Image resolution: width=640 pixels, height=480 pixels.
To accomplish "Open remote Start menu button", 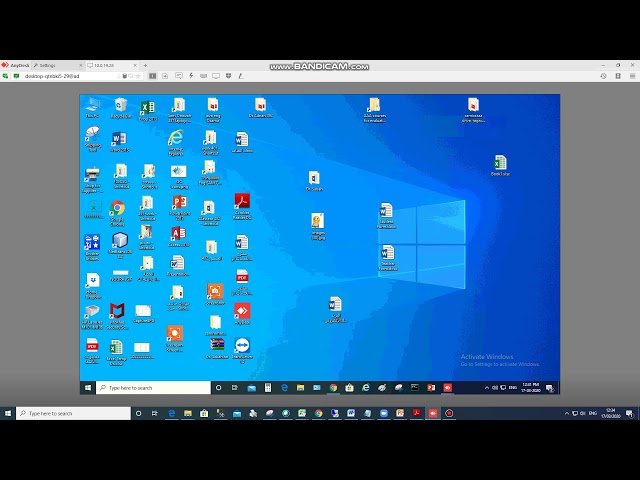I will point(88,388).
